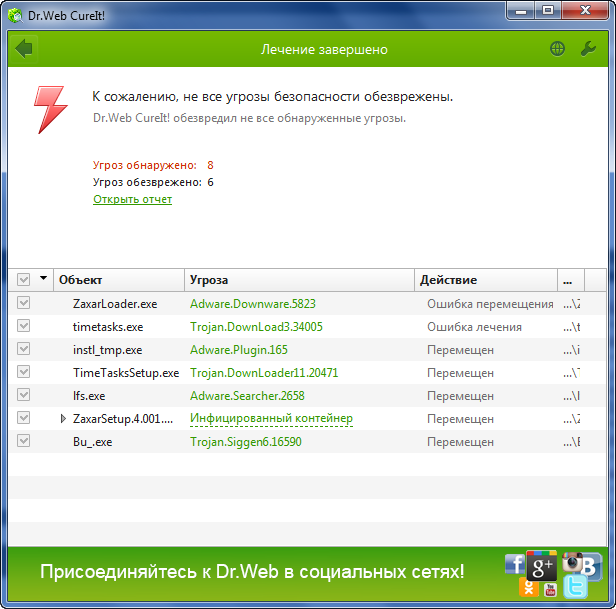The width and height of the screenshot is (616, 609).
Task: Open the report via Открыть отчет link
Action: click(132, 199)
